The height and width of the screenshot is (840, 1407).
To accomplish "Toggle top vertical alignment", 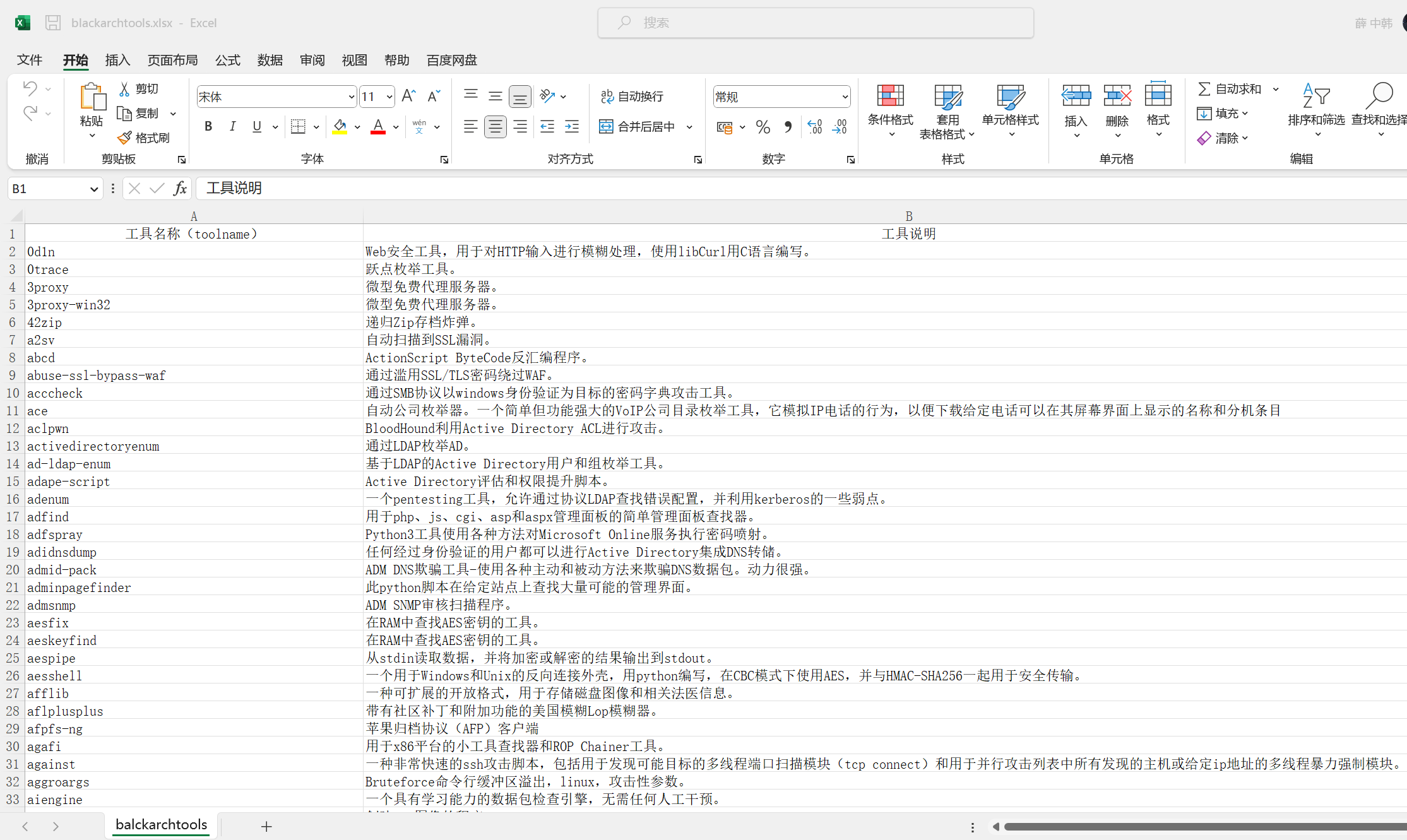I will pos(471,96).
